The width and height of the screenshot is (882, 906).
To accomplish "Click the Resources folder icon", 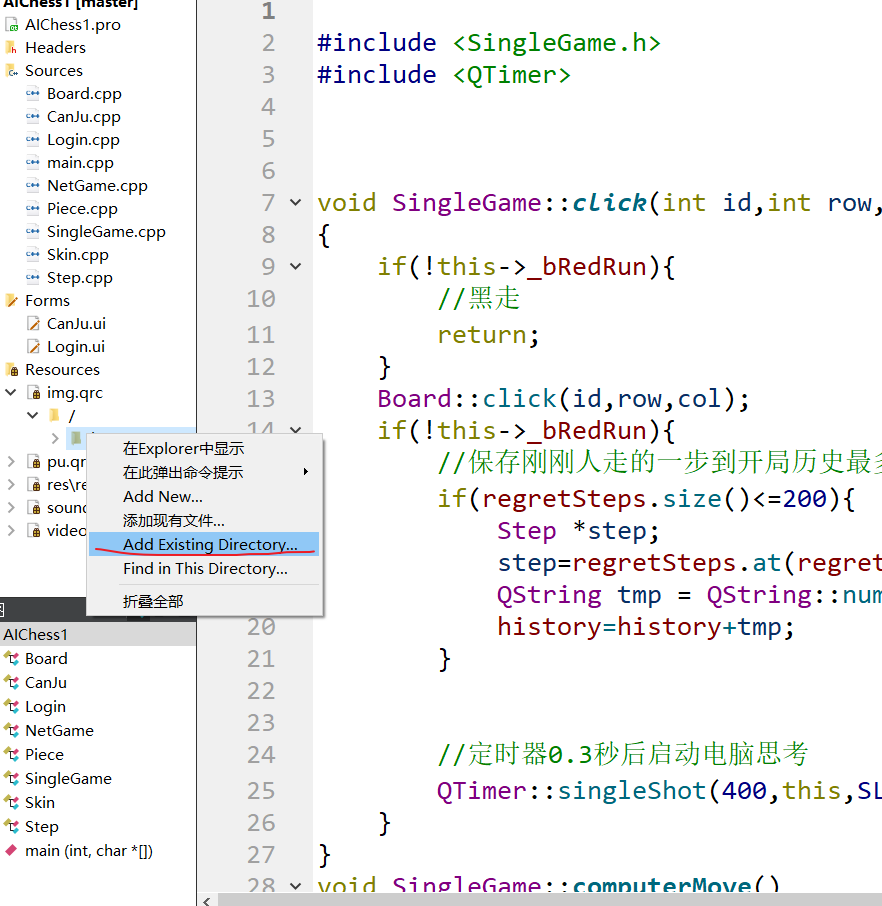I will [12, 370].
